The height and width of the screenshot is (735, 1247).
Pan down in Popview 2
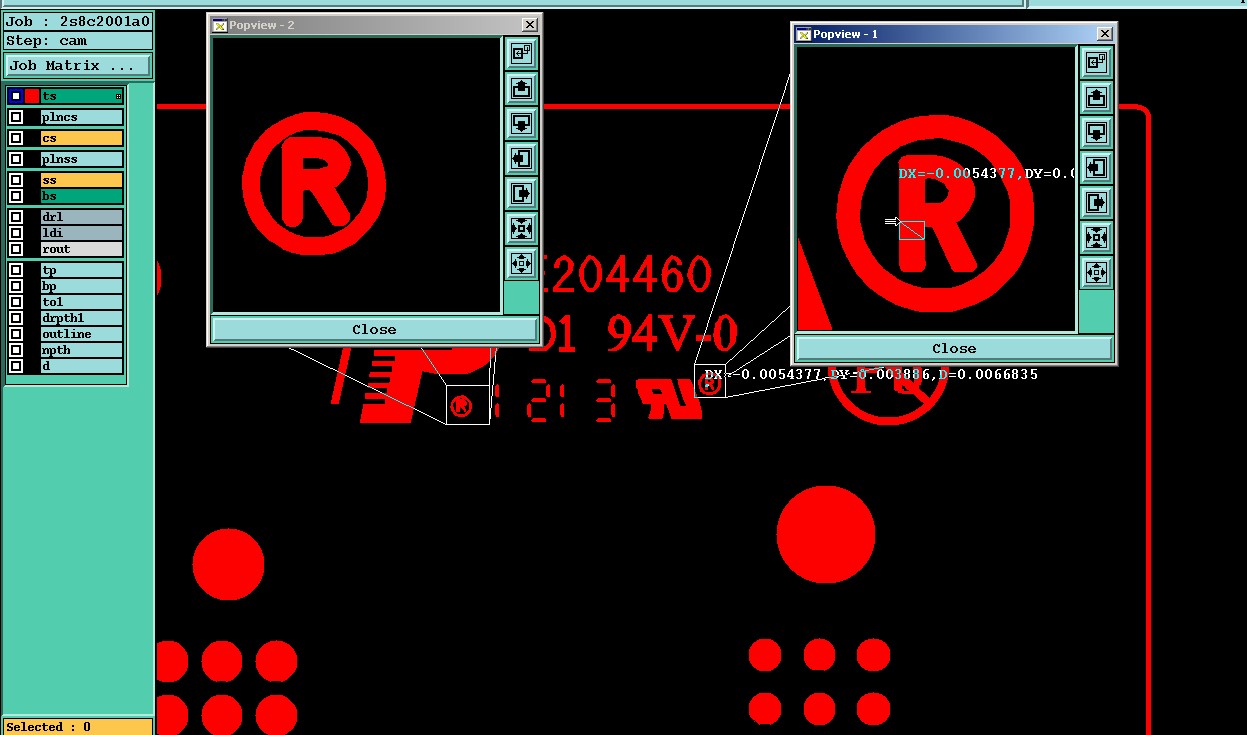(x=520, y=123)
